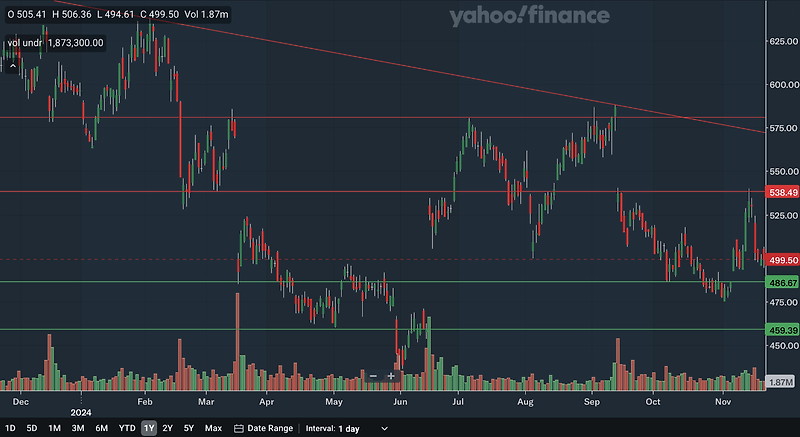Switch to the 1M range
Viewport: 800px width, 437px height.
[x=55, y=428]
